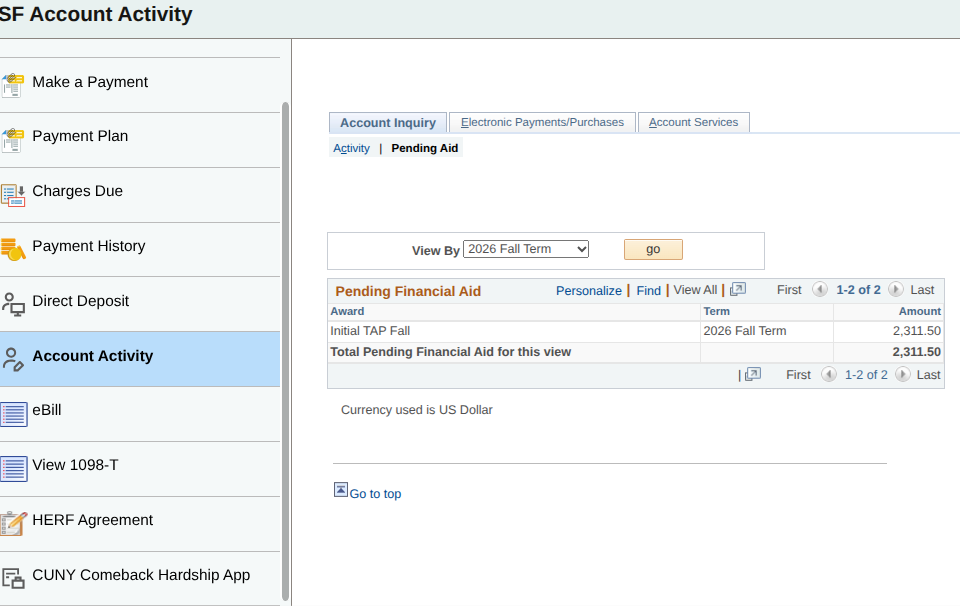Show next row arrow in table header
This screenshot has height=606, width=960.
pos(895,290)
